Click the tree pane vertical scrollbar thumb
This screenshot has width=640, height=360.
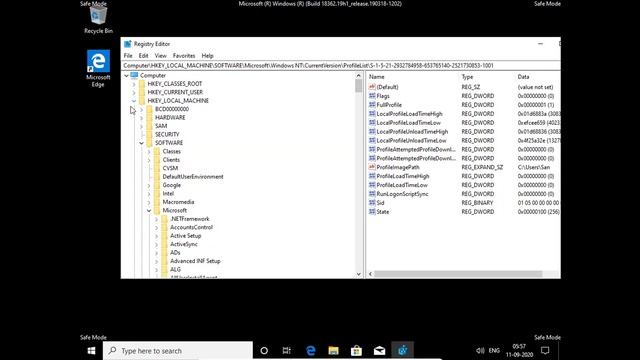(358, 86)
